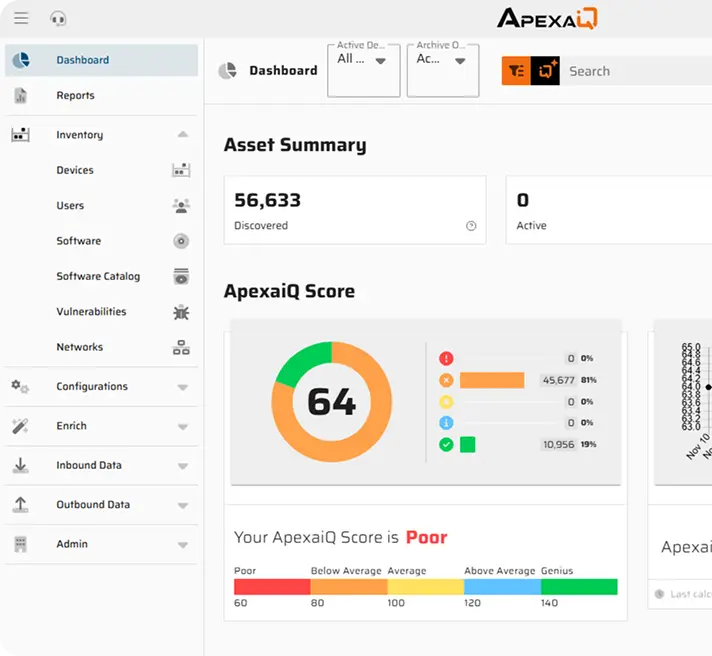Open Reports from the sidebar
The height and width of the screenshot is (656, 712).
click(x=75, y=96)
